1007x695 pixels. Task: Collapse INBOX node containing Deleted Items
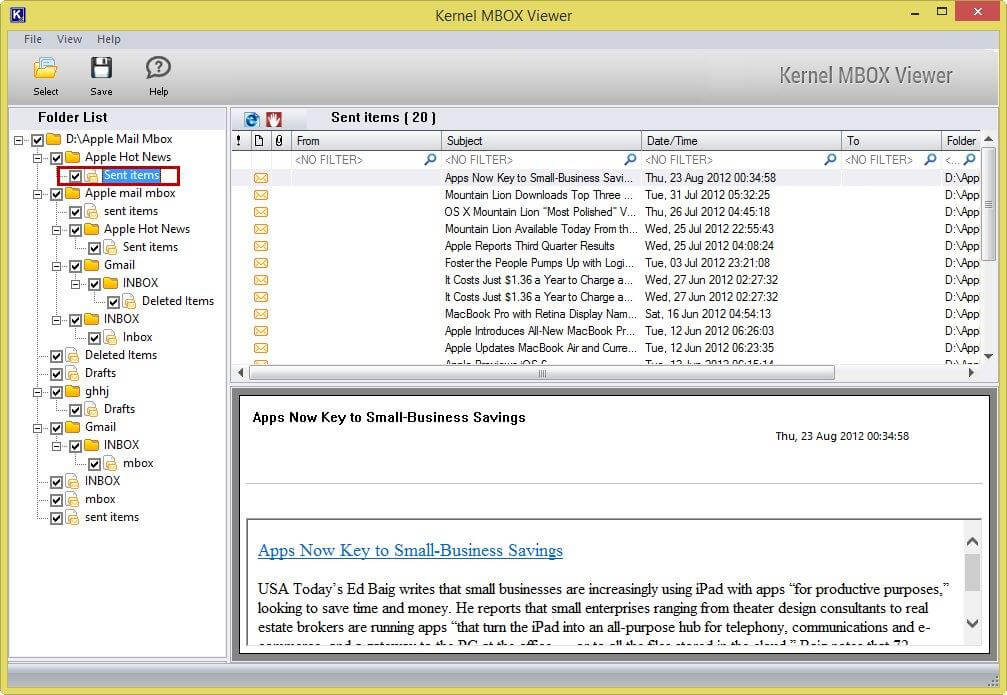click(x=76, y=283)
